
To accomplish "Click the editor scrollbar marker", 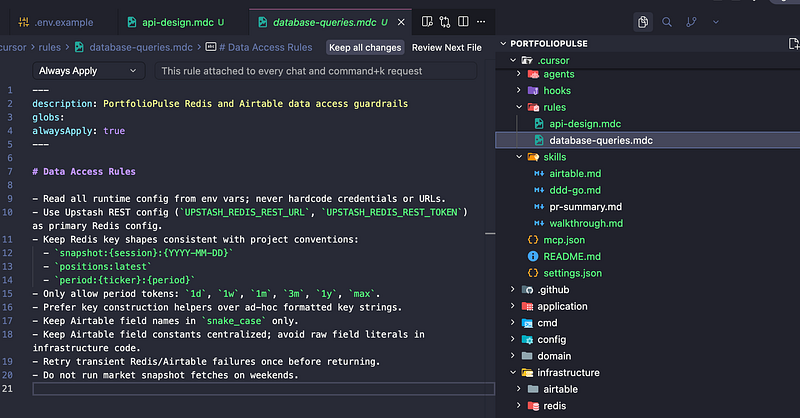I will coord(490,233).
